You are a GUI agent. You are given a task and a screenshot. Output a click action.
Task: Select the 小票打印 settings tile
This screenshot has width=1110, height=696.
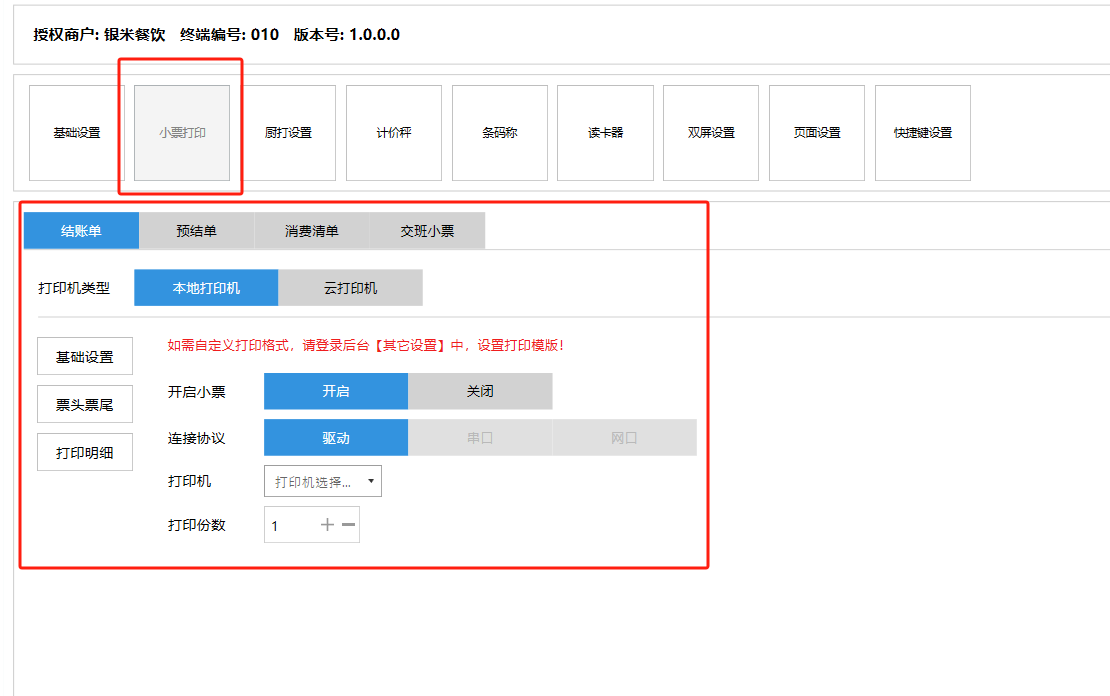coord(182,133)
